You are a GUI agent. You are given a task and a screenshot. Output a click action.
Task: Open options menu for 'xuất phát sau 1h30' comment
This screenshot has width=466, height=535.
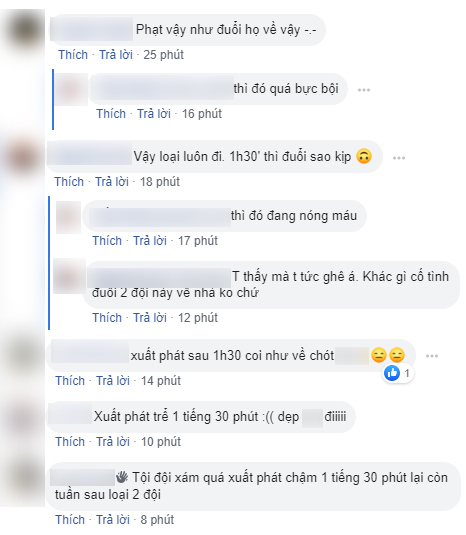(432, 356)
